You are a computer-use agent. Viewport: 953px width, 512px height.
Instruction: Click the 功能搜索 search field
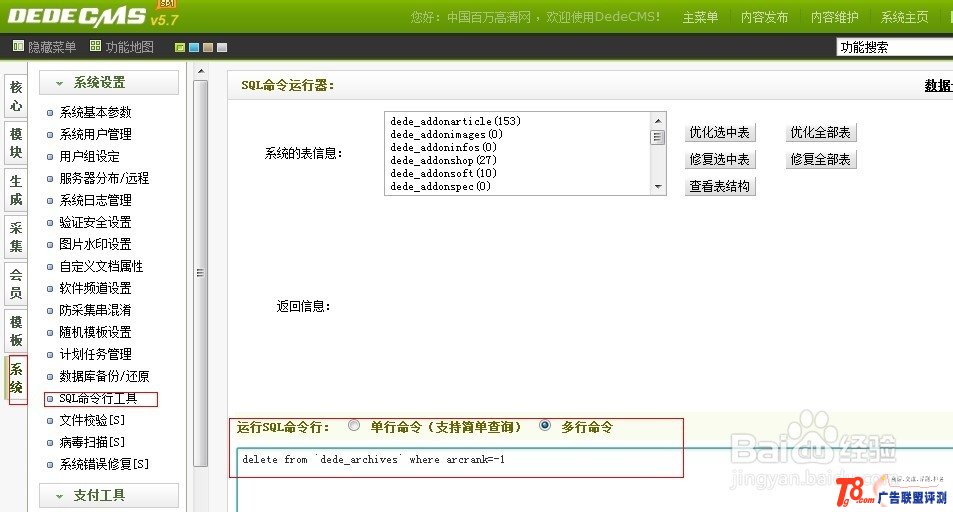(895, 47)
